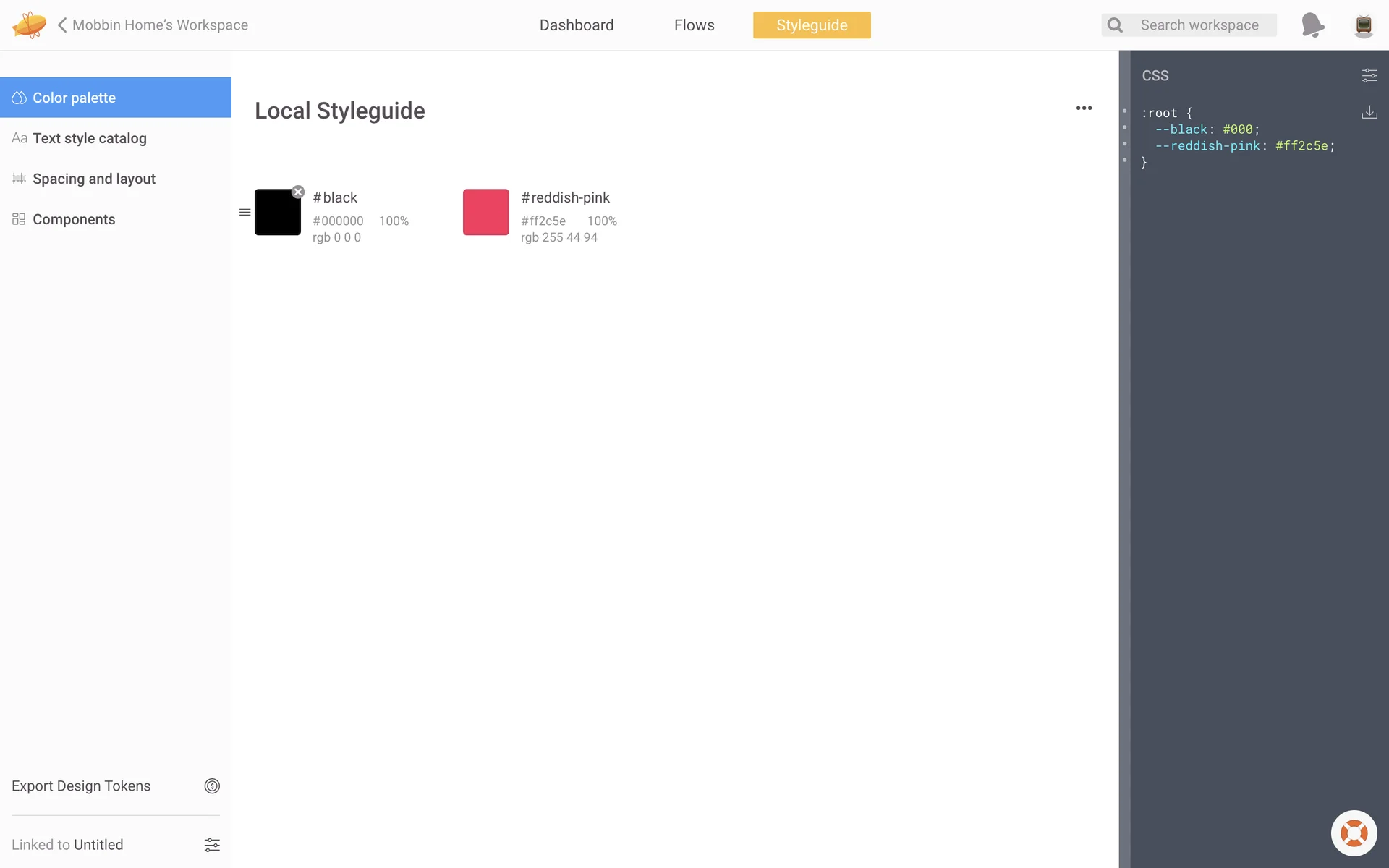Open Local Styleguide three-dots menu

tap(1084, 109)
